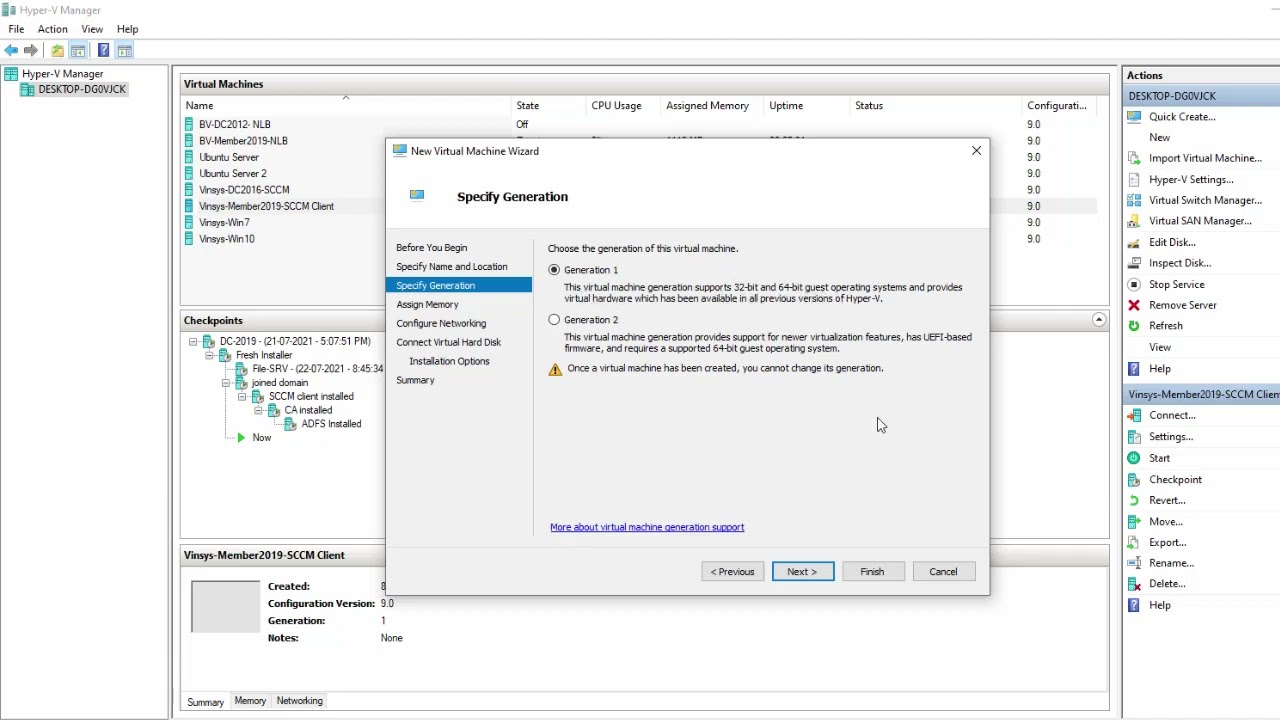Sort by Assigned Memory column header
The height and width of the screenshot is (720, 1280).
point(707,105)
